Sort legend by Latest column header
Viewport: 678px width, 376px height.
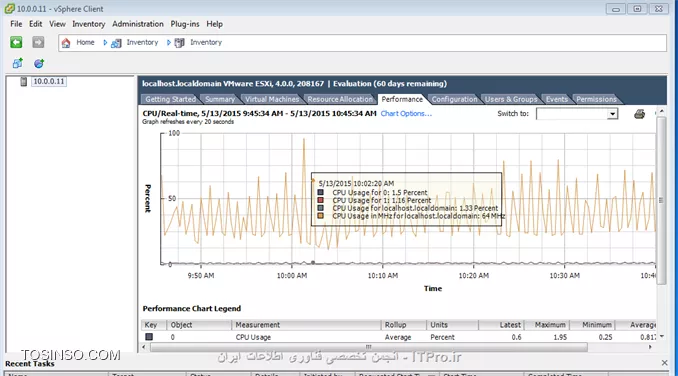pyautogui.click(x=501, y=325)
